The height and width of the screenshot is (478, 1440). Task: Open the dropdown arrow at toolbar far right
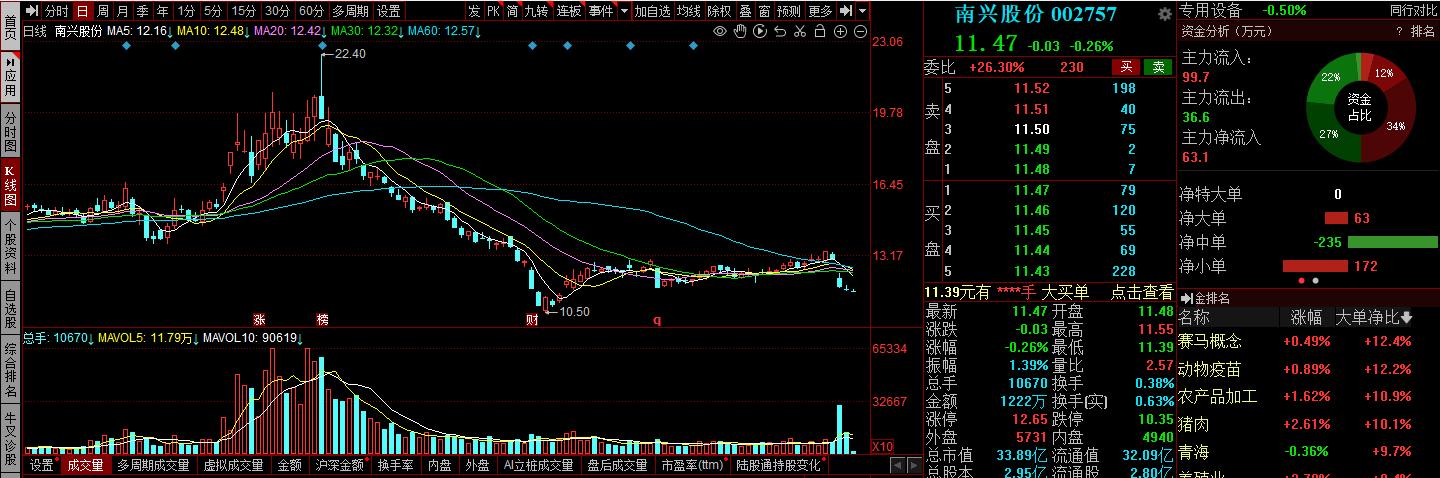point(862,11)
